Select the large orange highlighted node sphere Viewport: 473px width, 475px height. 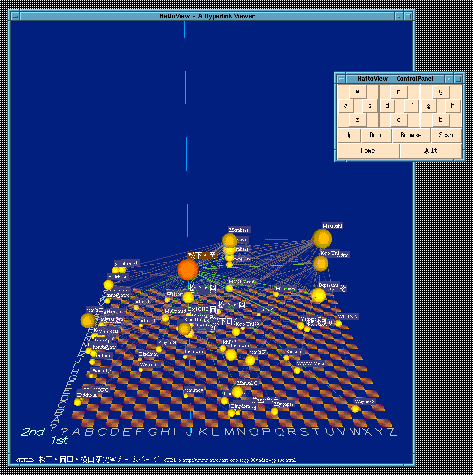pos(188,270)
